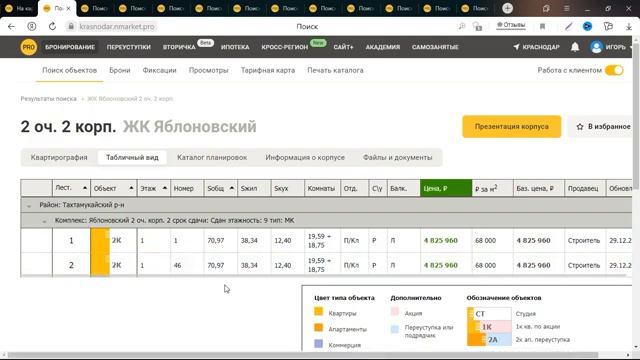Viewport: 640px width, 360px height.
Task: Open the Вторичка section
Action: [179, 47]
